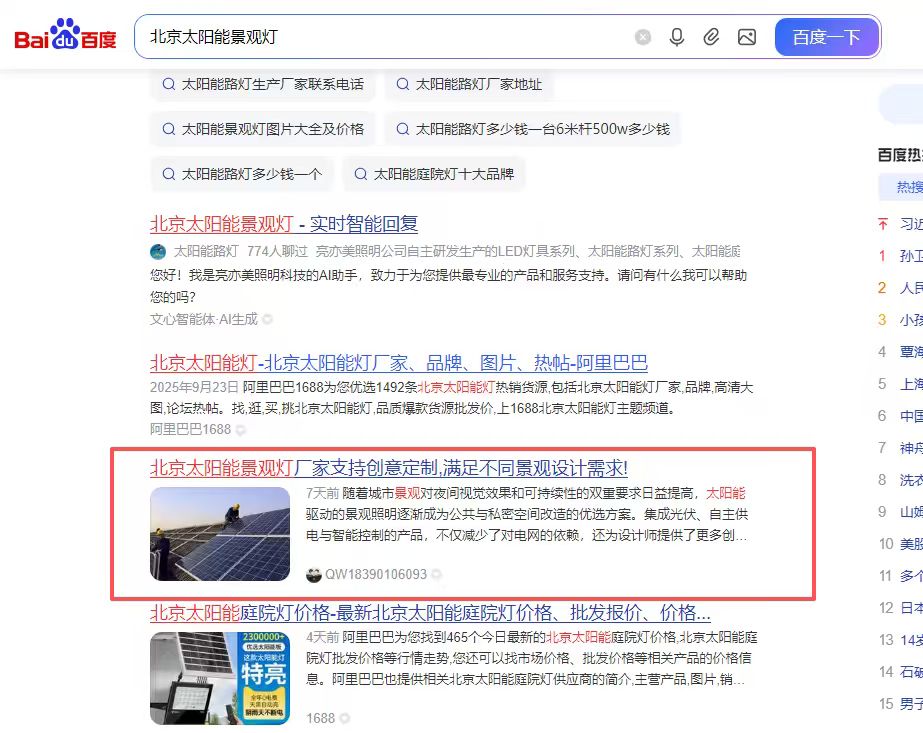Click the solar panel workers thumbnail

click(x=220, y=534)
